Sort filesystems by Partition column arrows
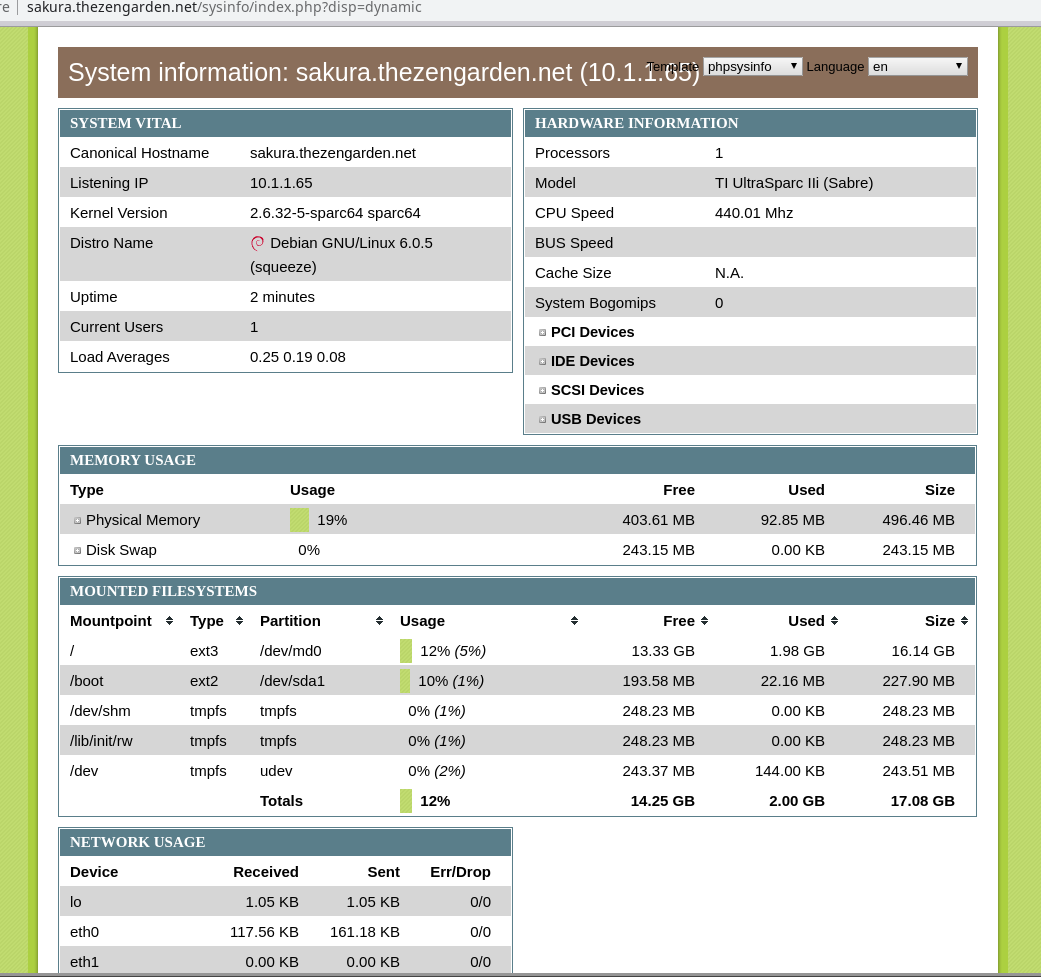The image size is (1041, 977). (379, 621)
